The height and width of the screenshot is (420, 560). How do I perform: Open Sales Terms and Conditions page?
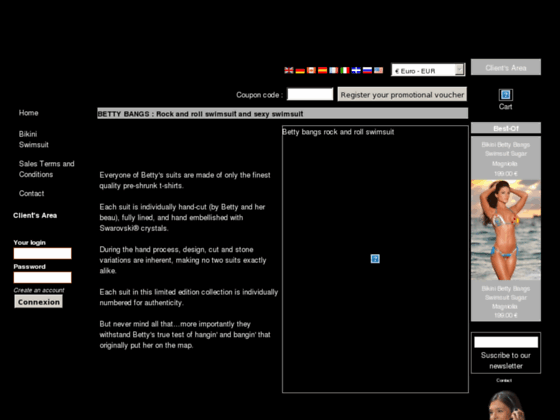(x=46, y=169)
